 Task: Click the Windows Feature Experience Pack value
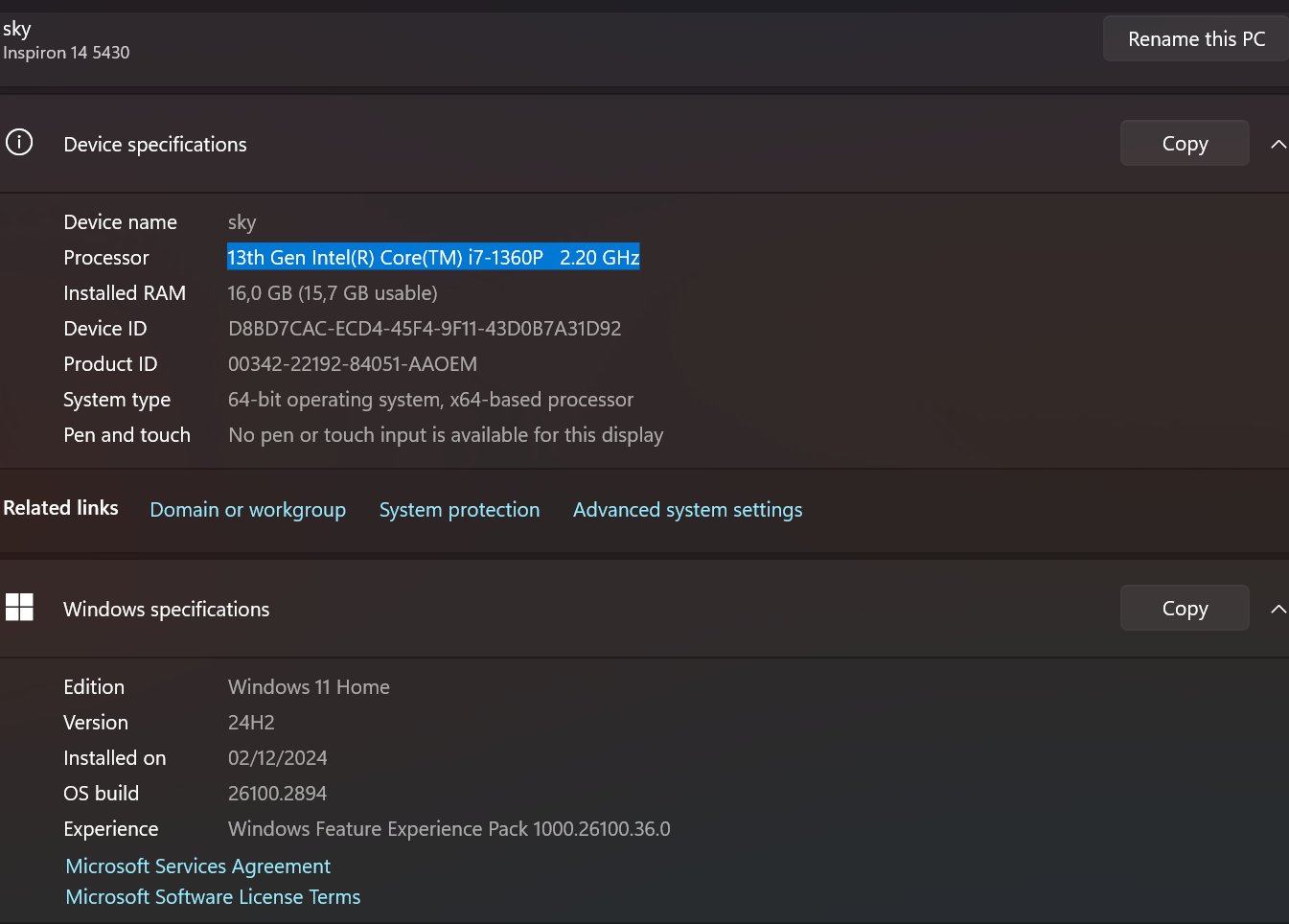(449, 829)
